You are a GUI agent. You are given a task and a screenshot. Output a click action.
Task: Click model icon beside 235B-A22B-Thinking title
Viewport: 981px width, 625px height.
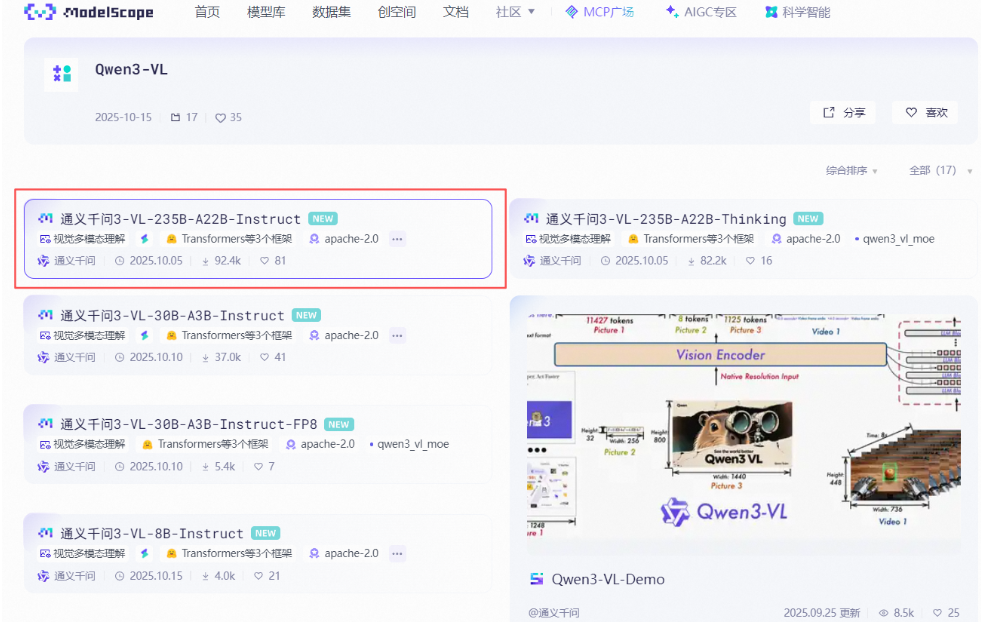tap(531, 218)
